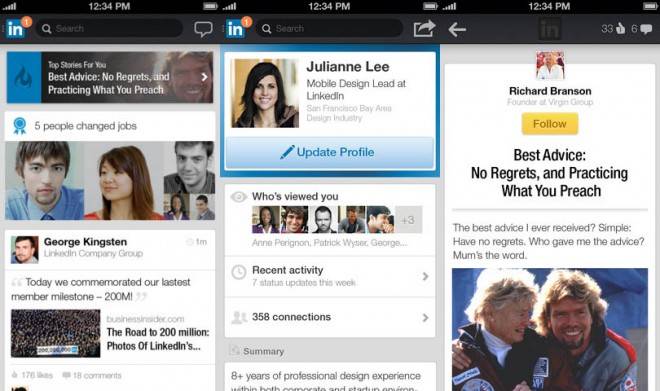This screenshot has width=660, height=391.
Task: Tap the 8+ years of professional design summary
Action: click(x=326, y=381)
